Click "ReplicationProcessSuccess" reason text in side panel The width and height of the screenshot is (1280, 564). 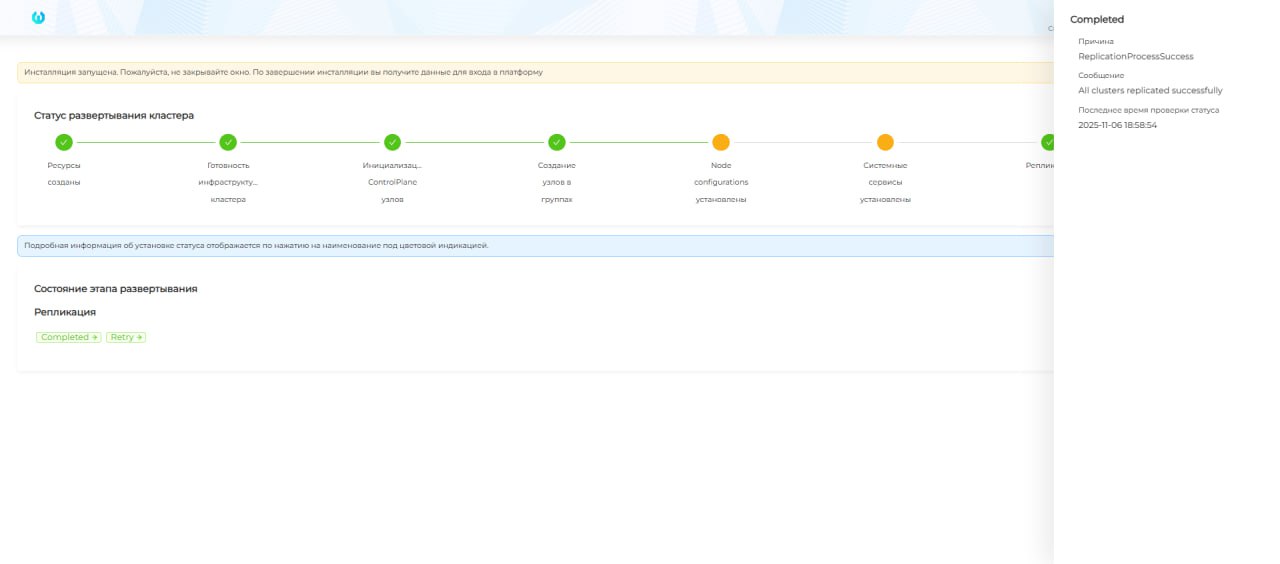[x=1135, y=56]
